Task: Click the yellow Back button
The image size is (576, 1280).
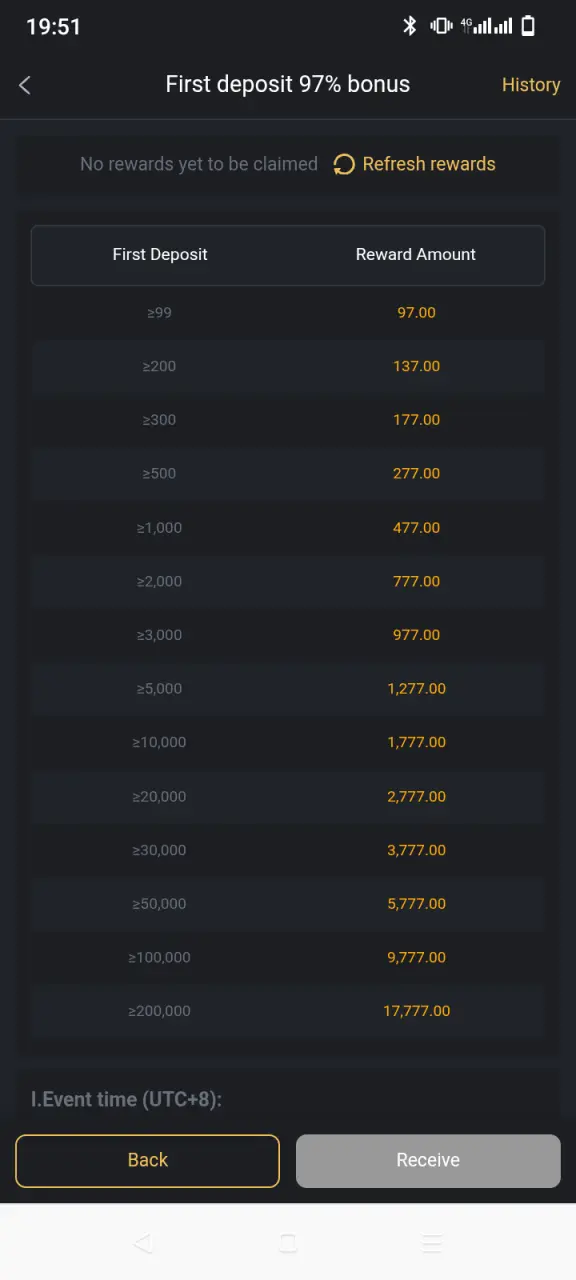Action: tap(148, 1160)
